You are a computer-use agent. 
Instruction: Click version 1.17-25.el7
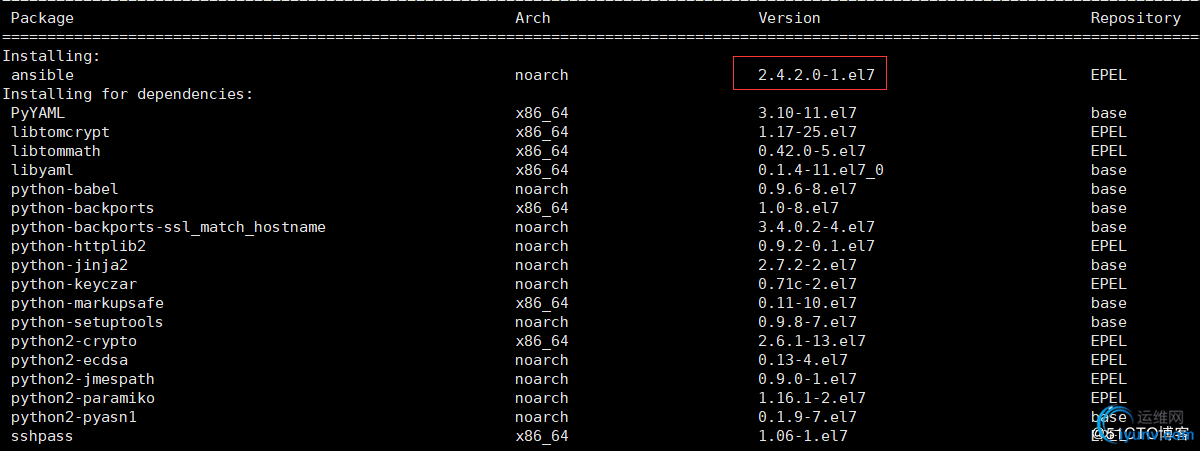pos(807,132)
